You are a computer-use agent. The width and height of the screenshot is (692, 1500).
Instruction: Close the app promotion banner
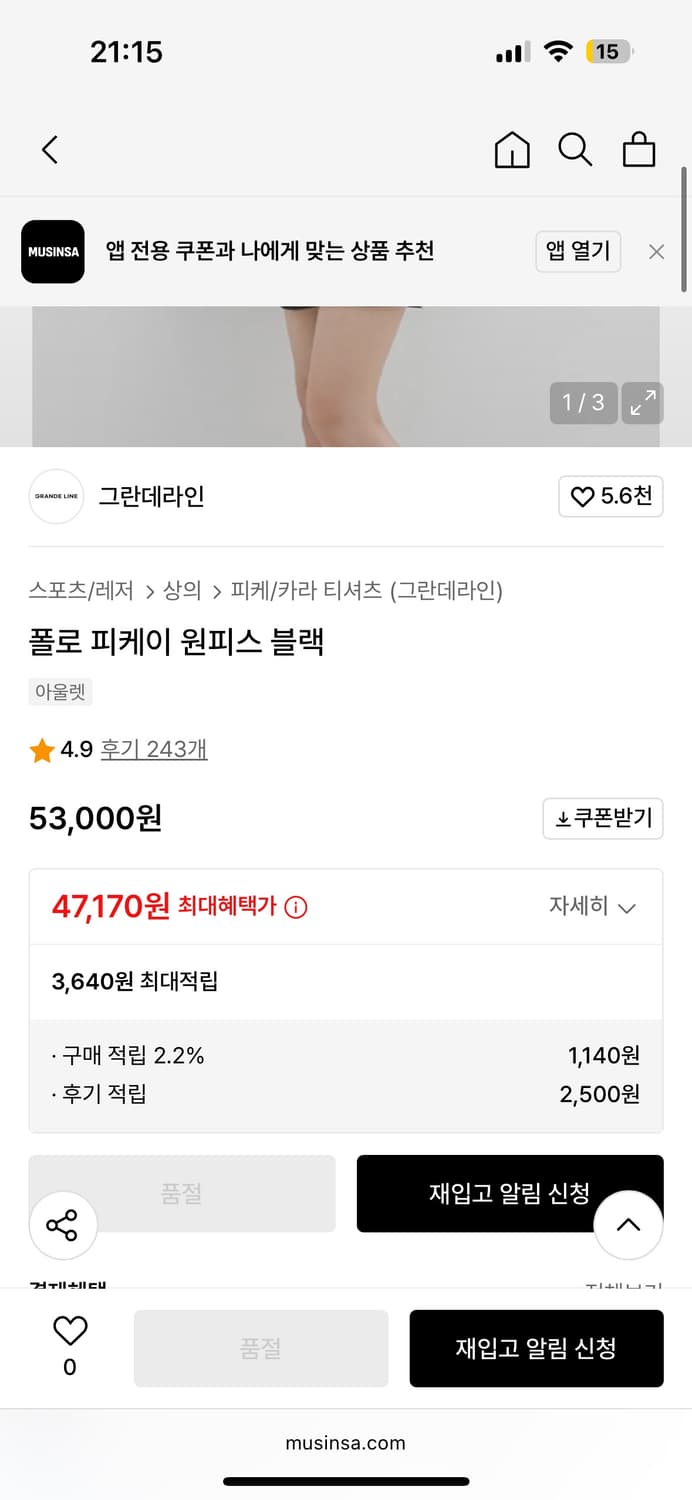(x=656, y=251)
